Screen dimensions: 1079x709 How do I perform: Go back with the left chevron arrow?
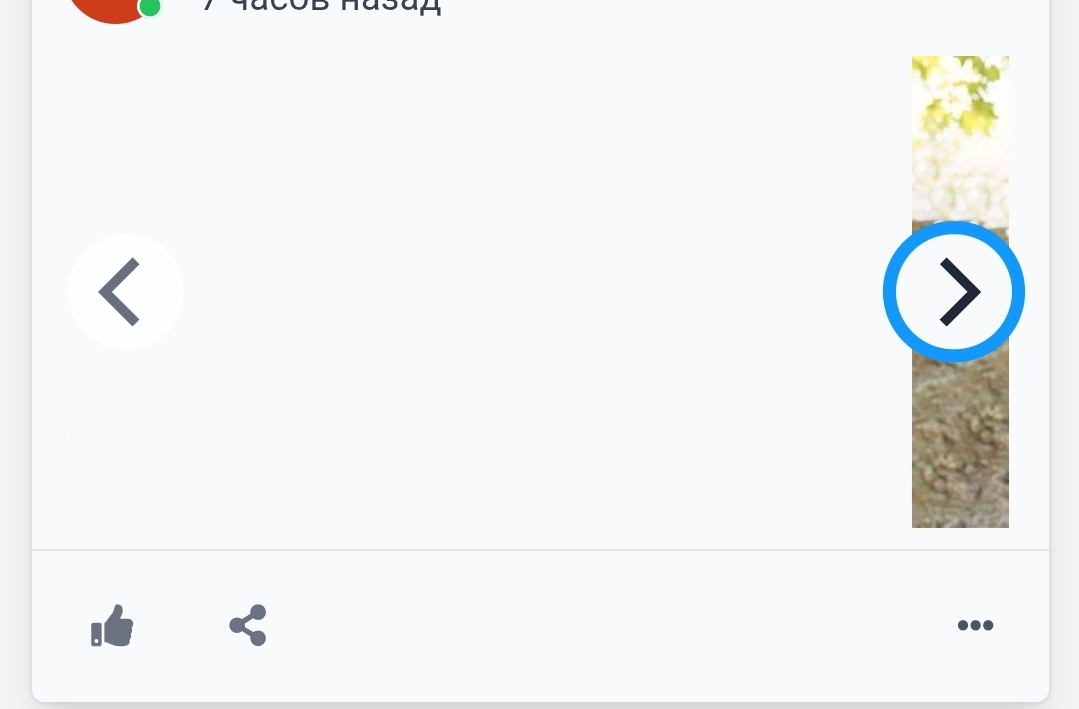pos(125,292)
